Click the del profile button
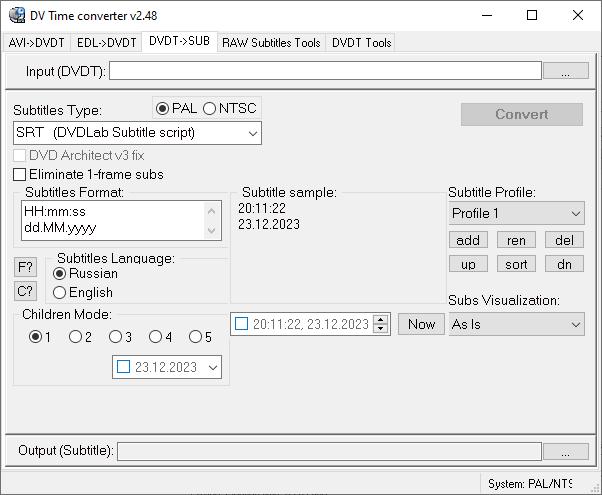The image size is (602, 495). pos(564,240)
